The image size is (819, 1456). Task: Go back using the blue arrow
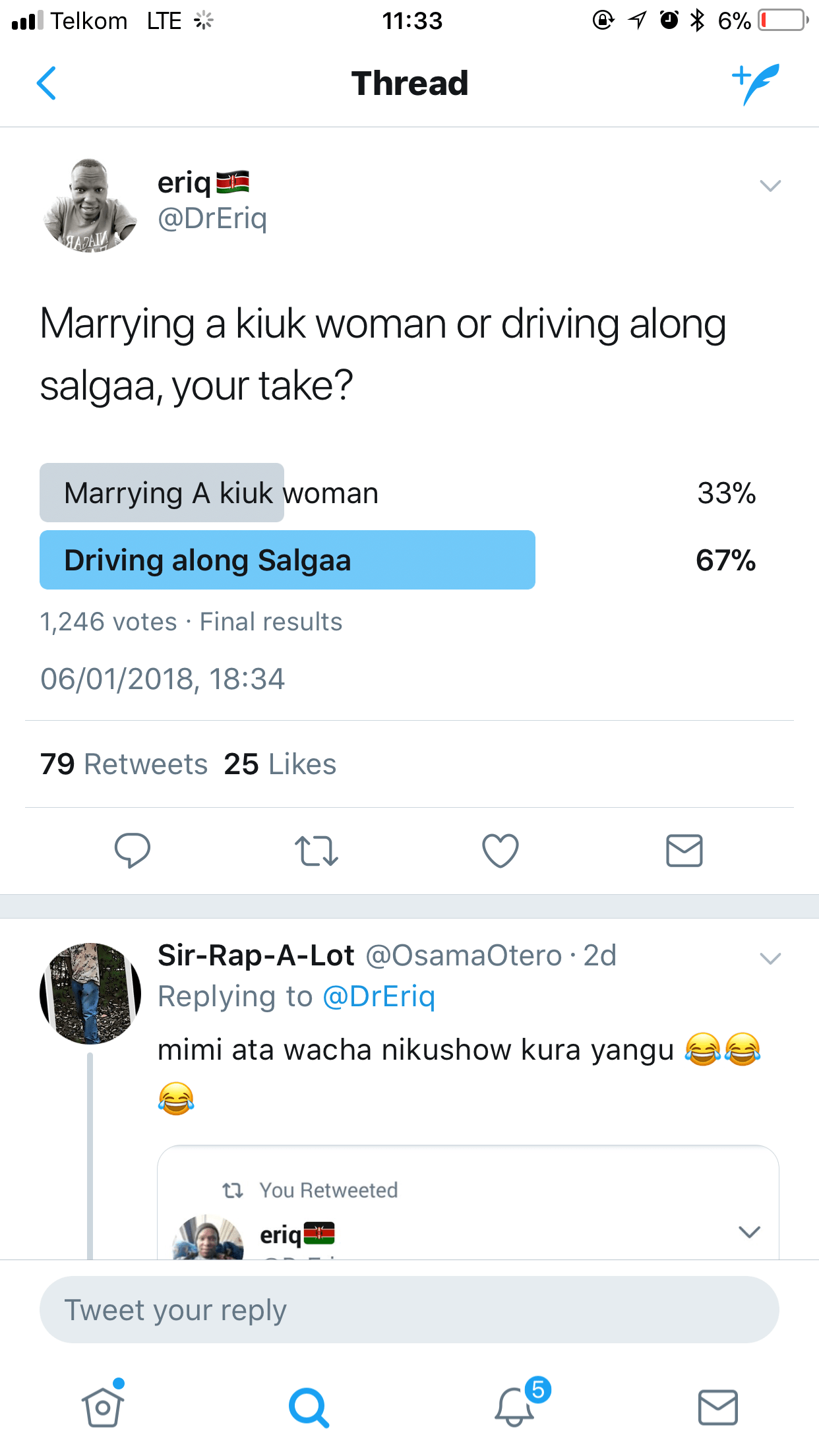click(x=47, y=84)
